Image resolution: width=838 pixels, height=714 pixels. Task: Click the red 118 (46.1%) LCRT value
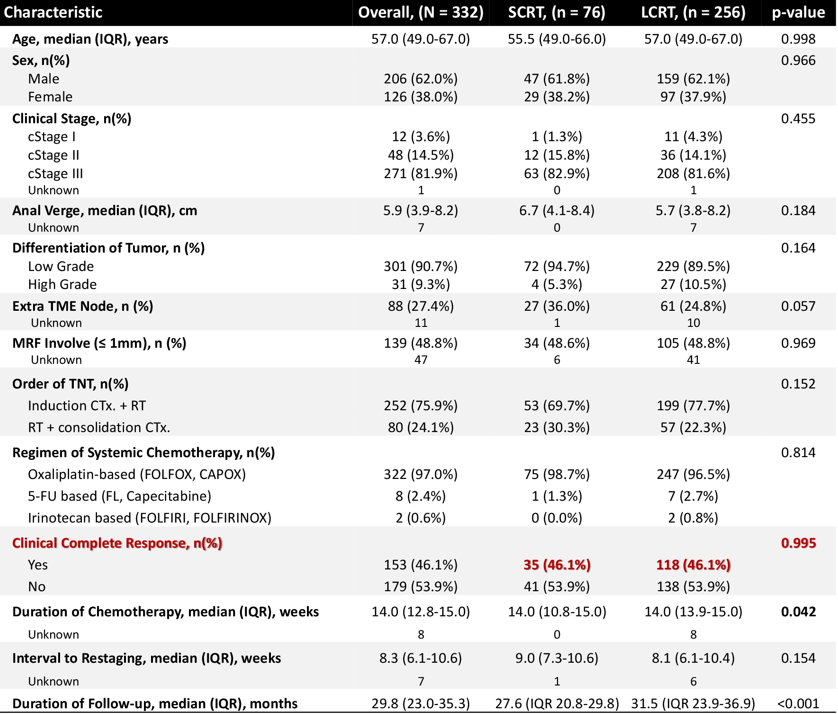691,564
